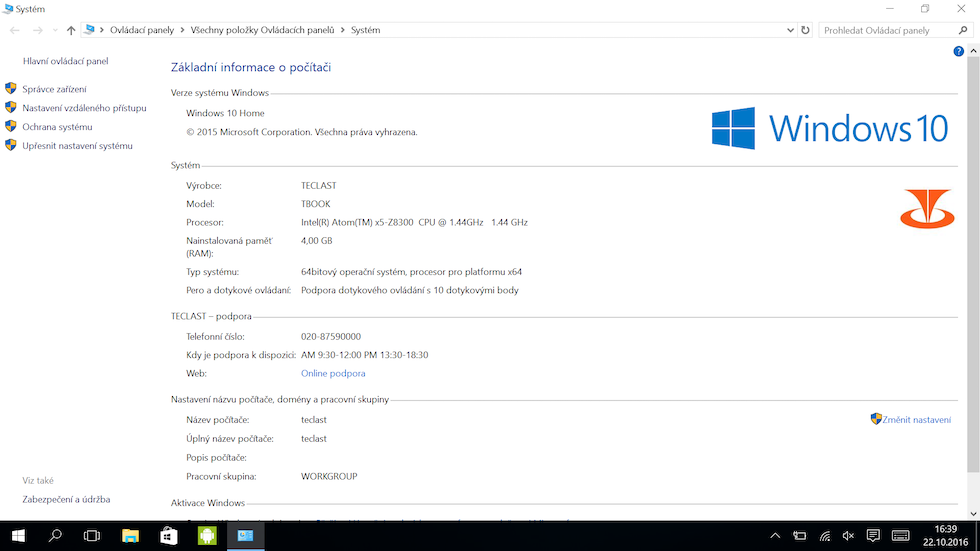The width and height of the screenshot is (980, 551).
Task: Open the Windows Store taskbar icon
Action: tap(169, 535)
